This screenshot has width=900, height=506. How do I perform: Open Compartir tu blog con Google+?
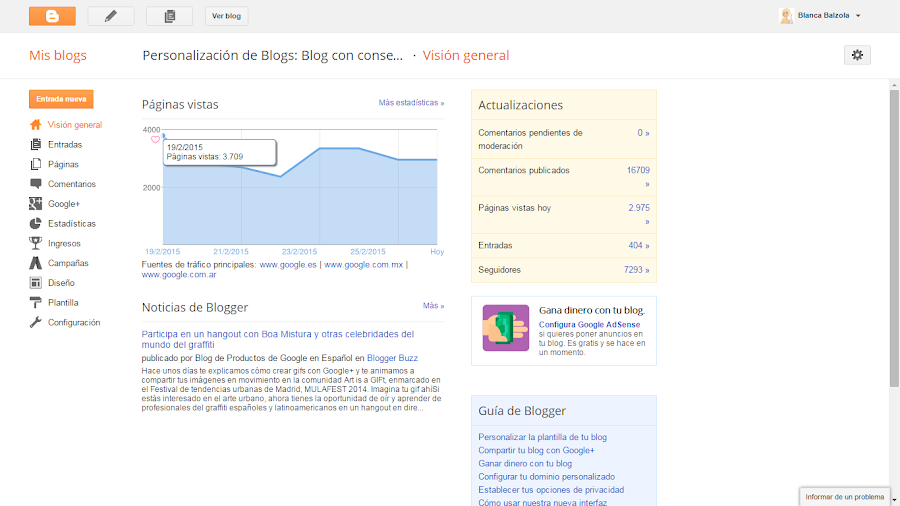536,450
